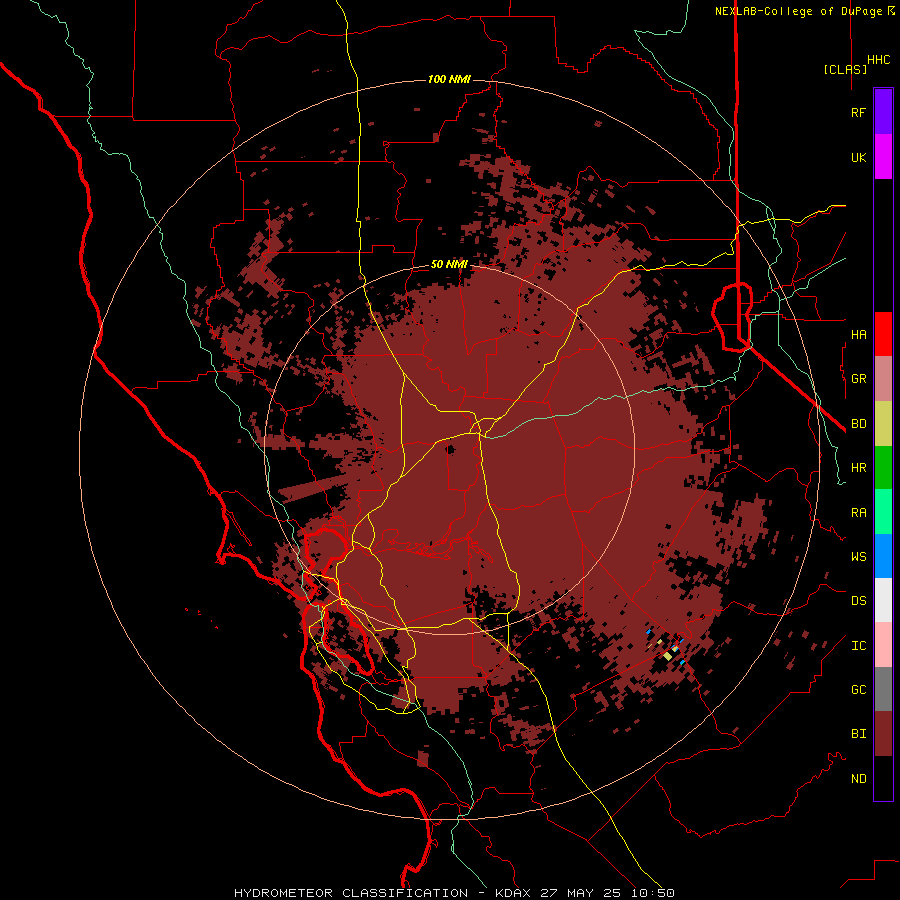Click the 'KDAX' radar site identifier

(513, 893)
